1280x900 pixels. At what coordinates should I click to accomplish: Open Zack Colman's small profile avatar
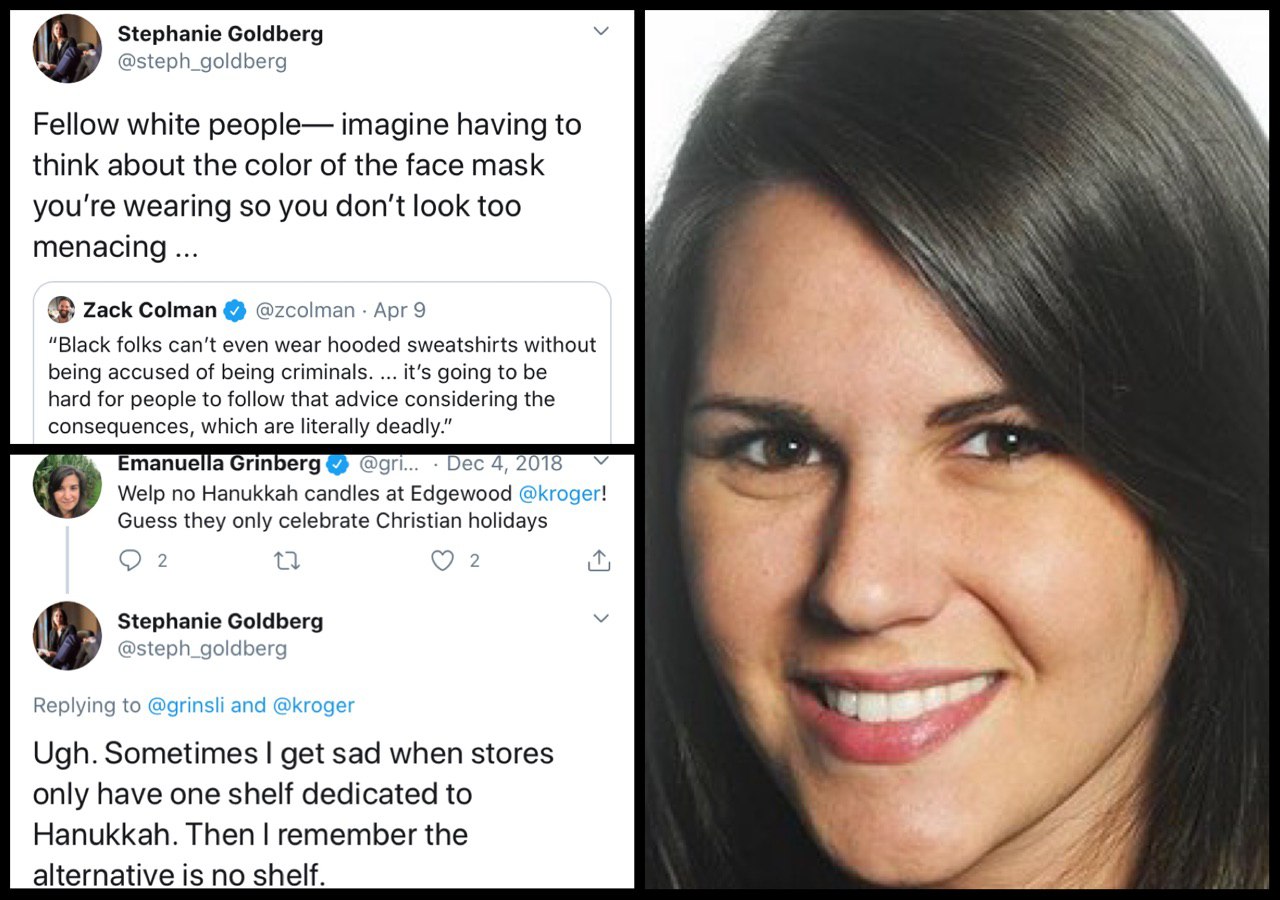click(61, 310)
